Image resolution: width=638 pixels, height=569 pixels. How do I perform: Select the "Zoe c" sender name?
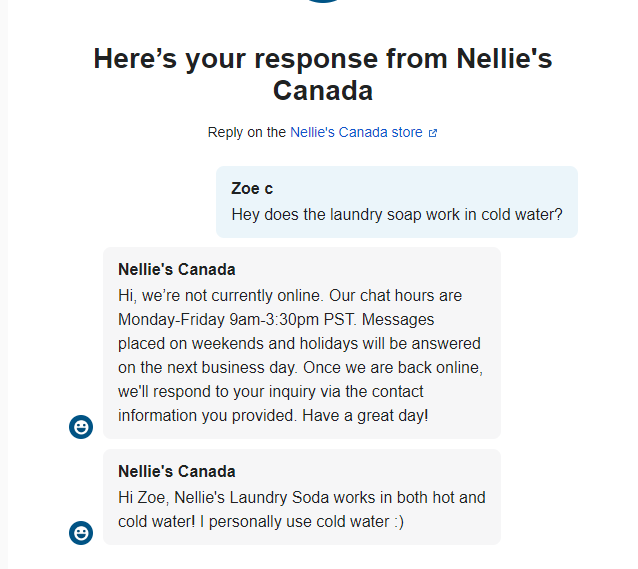252,188
